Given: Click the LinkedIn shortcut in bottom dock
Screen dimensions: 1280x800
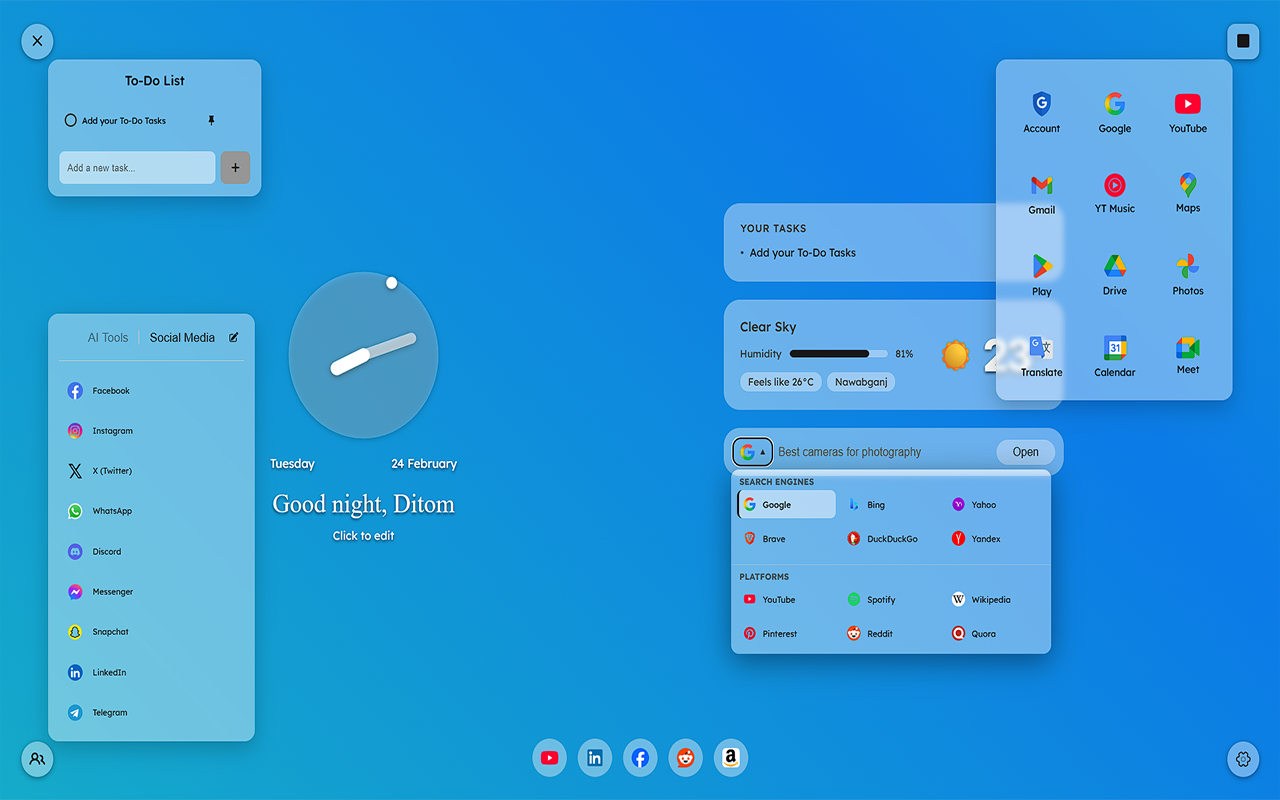Looking at the screenshot, I should click(x=595, y=758).
